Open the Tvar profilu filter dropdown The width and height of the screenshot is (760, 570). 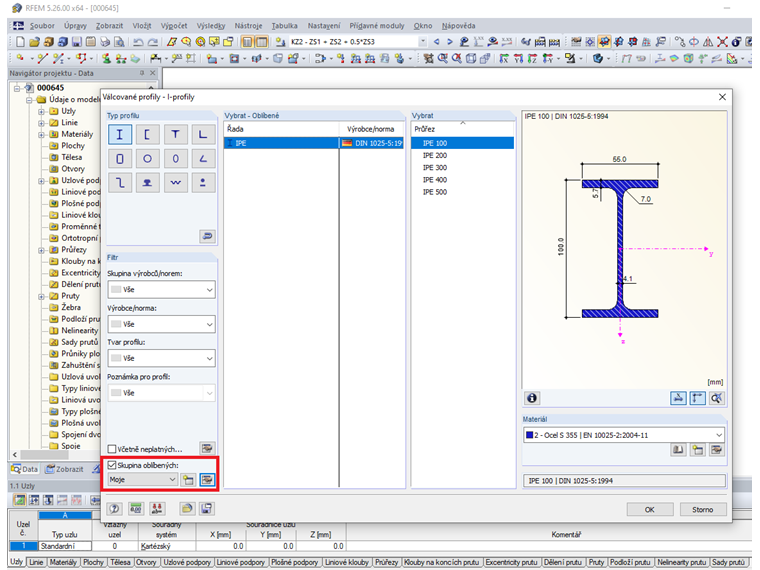point(161,358)
